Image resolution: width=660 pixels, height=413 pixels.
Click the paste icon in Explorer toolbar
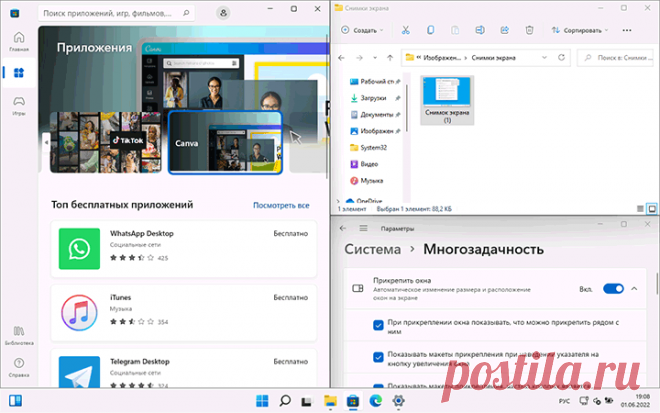pyautogui.click(x=455, y=30)
